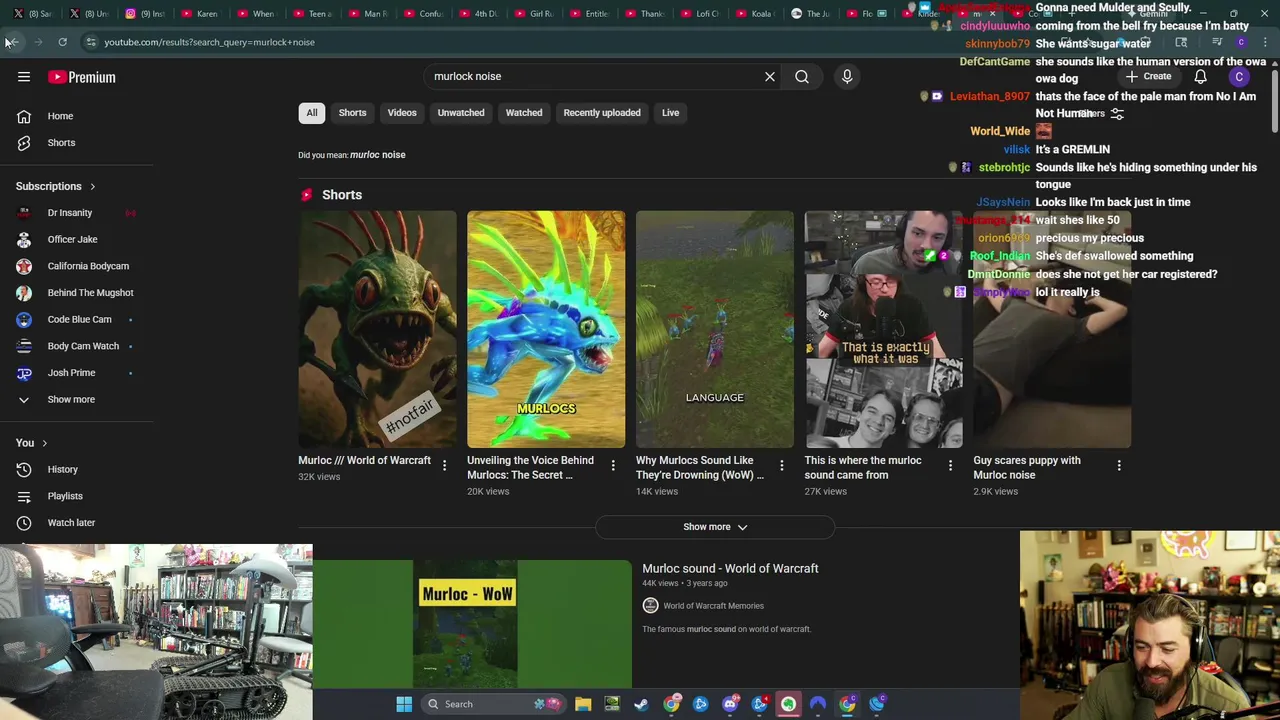Click 'murloc noise' suggestion link
Image resolution: width=1280 pixels, height=720 pixels.
pyautogui.click(x=378, y=155)
